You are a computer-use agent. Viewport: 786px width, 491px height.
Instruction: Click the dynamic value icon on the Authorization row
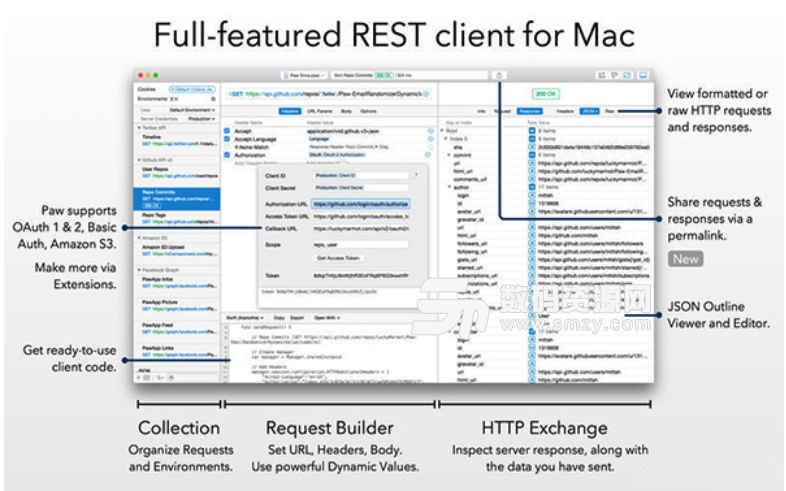(x=428, y=155)
